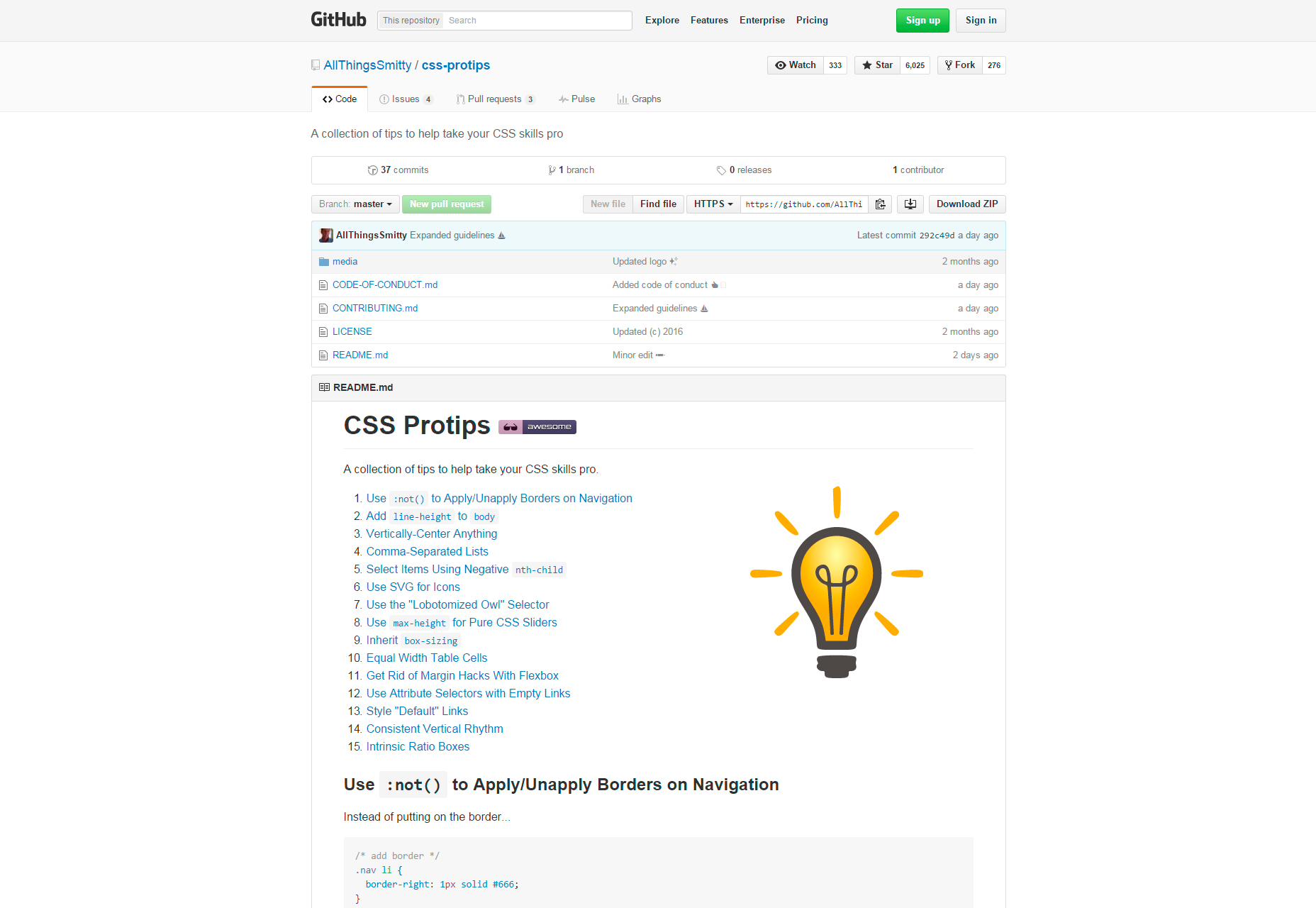
Task: Open CODE-OF-CONDUCT.md file
Action: click(385, 285)
